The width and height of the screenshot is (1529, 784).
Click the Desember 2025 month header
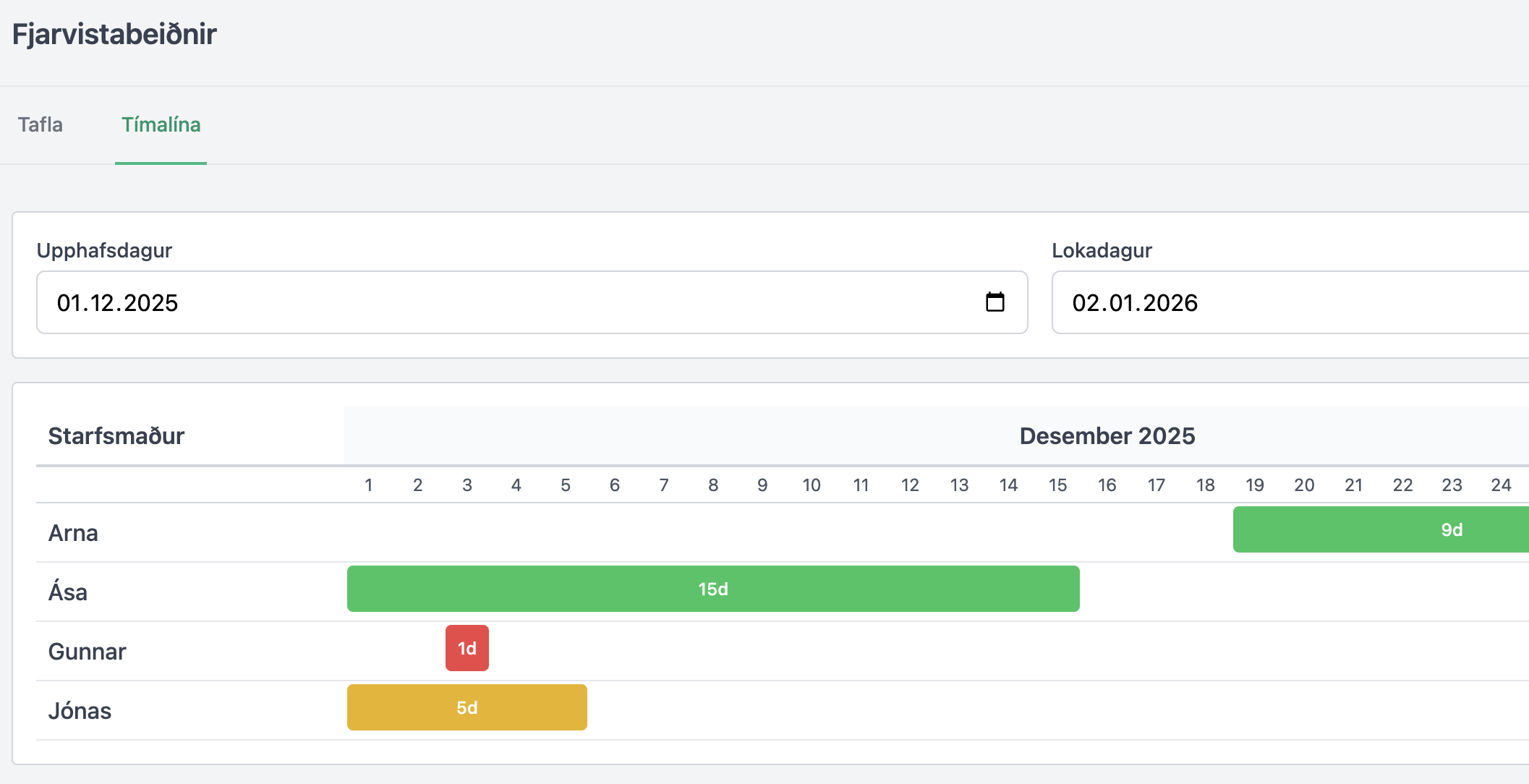[x=1107, y=436]
